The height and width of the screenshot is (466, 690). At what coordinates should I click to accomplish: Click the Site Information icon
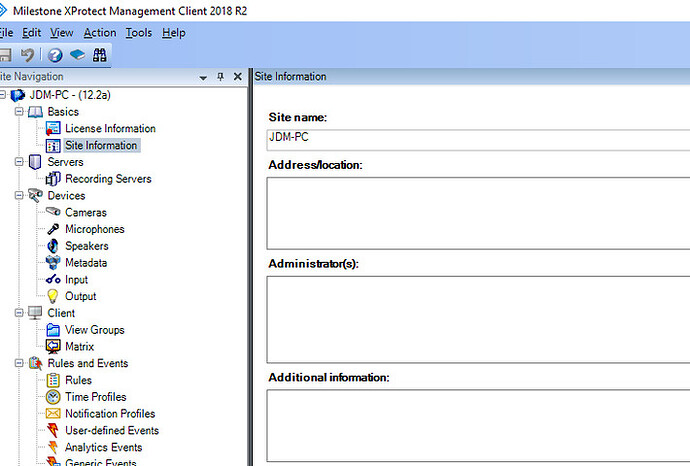53,145
